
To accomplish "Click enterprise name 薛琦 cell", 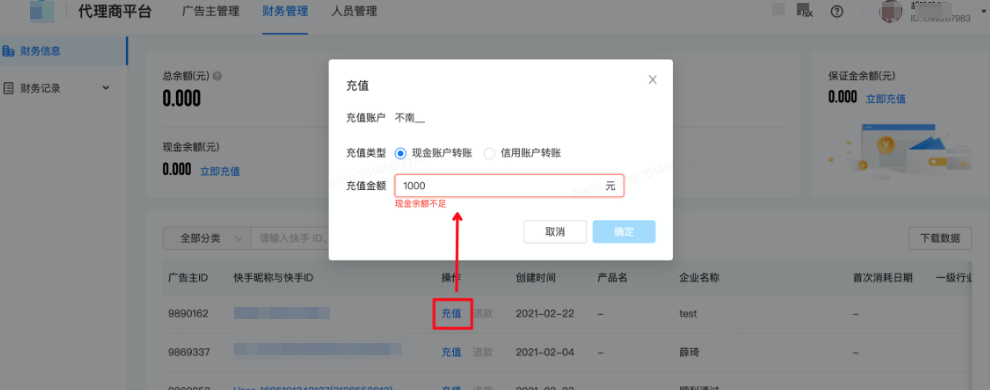I will click(x=689, y=352).
